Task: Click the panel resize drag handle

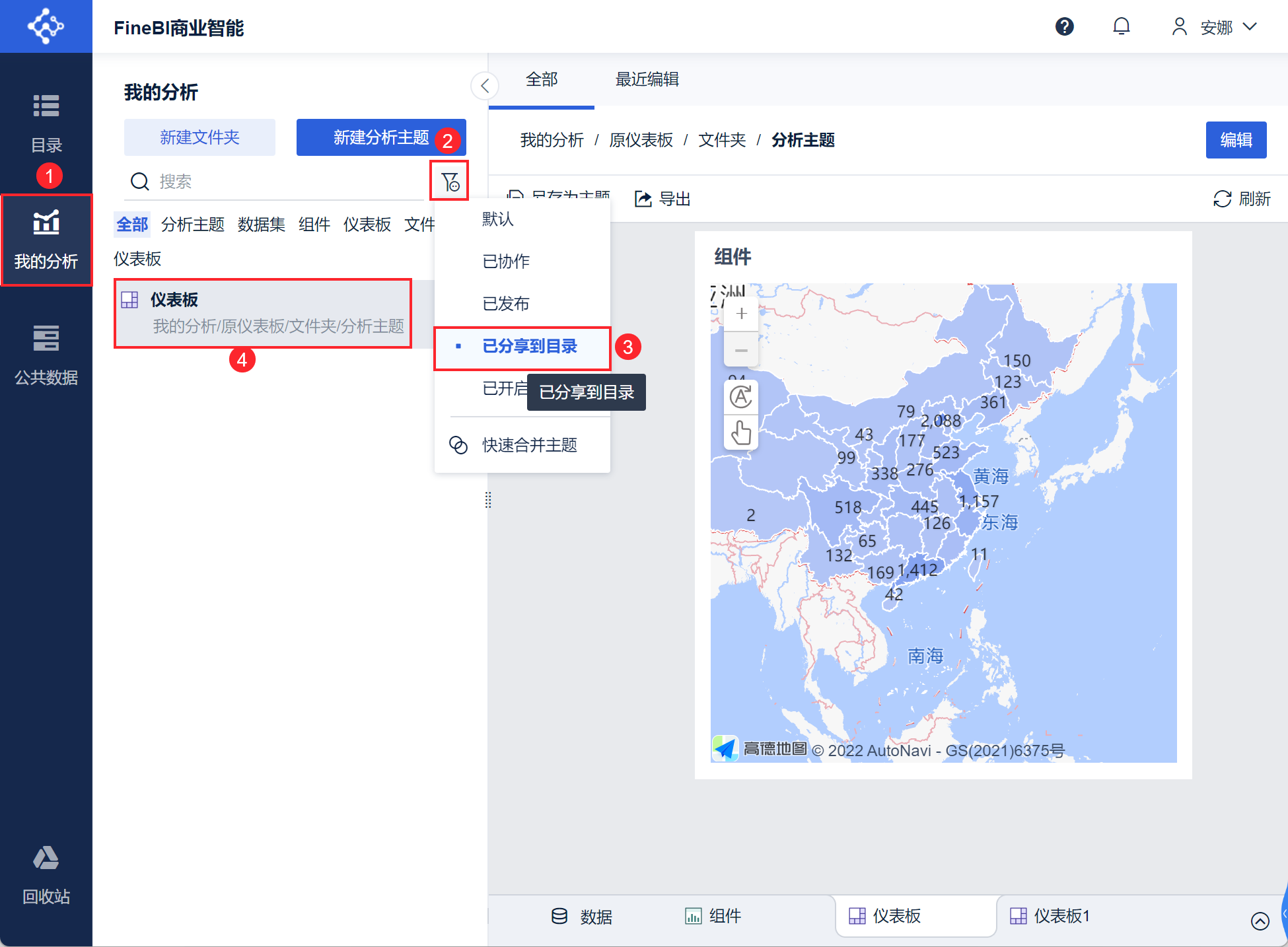Action: pyautogui.click(x=488, y=500)
